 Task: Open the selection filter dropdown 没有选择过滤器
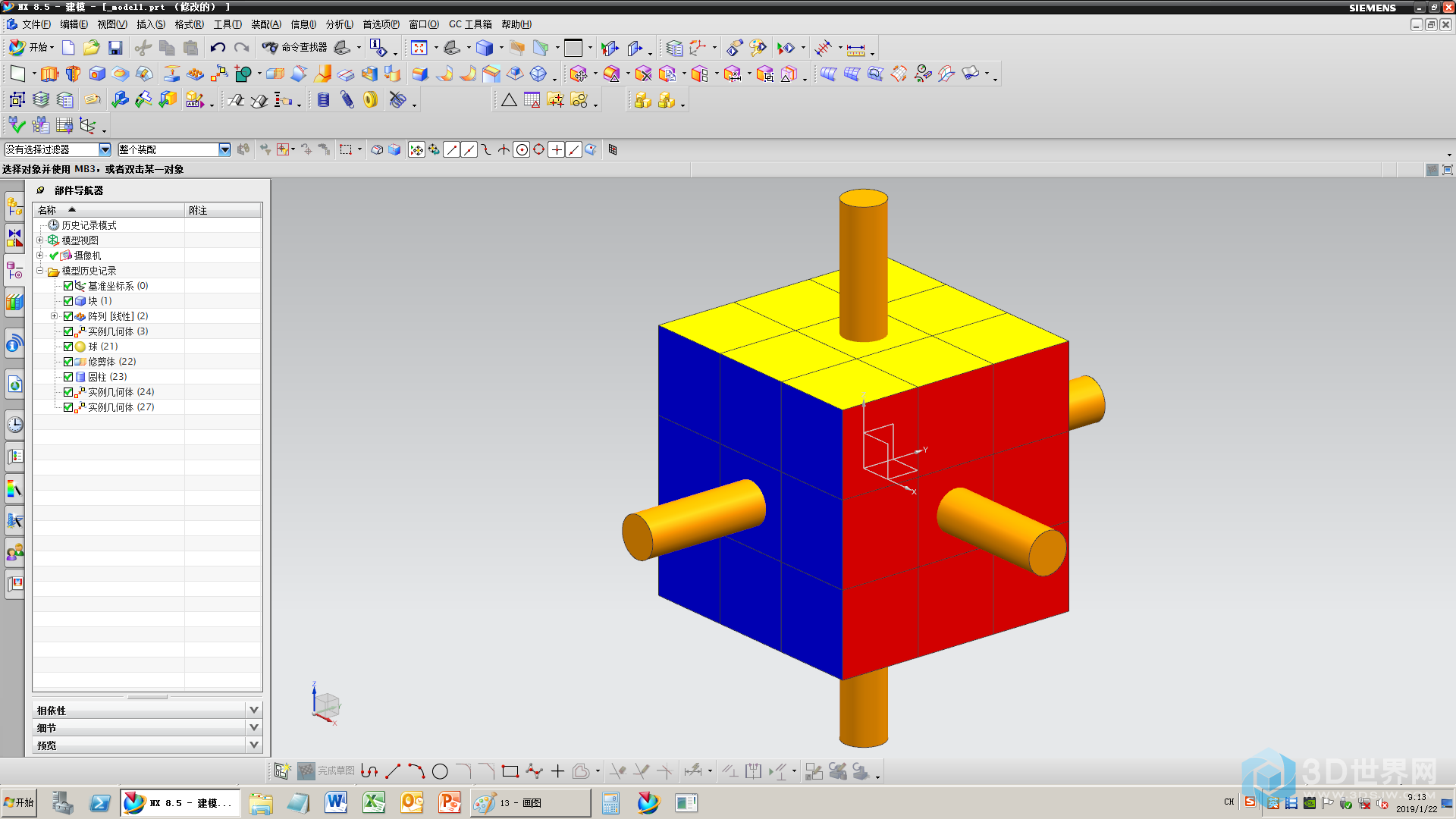[x=58, y=149]
